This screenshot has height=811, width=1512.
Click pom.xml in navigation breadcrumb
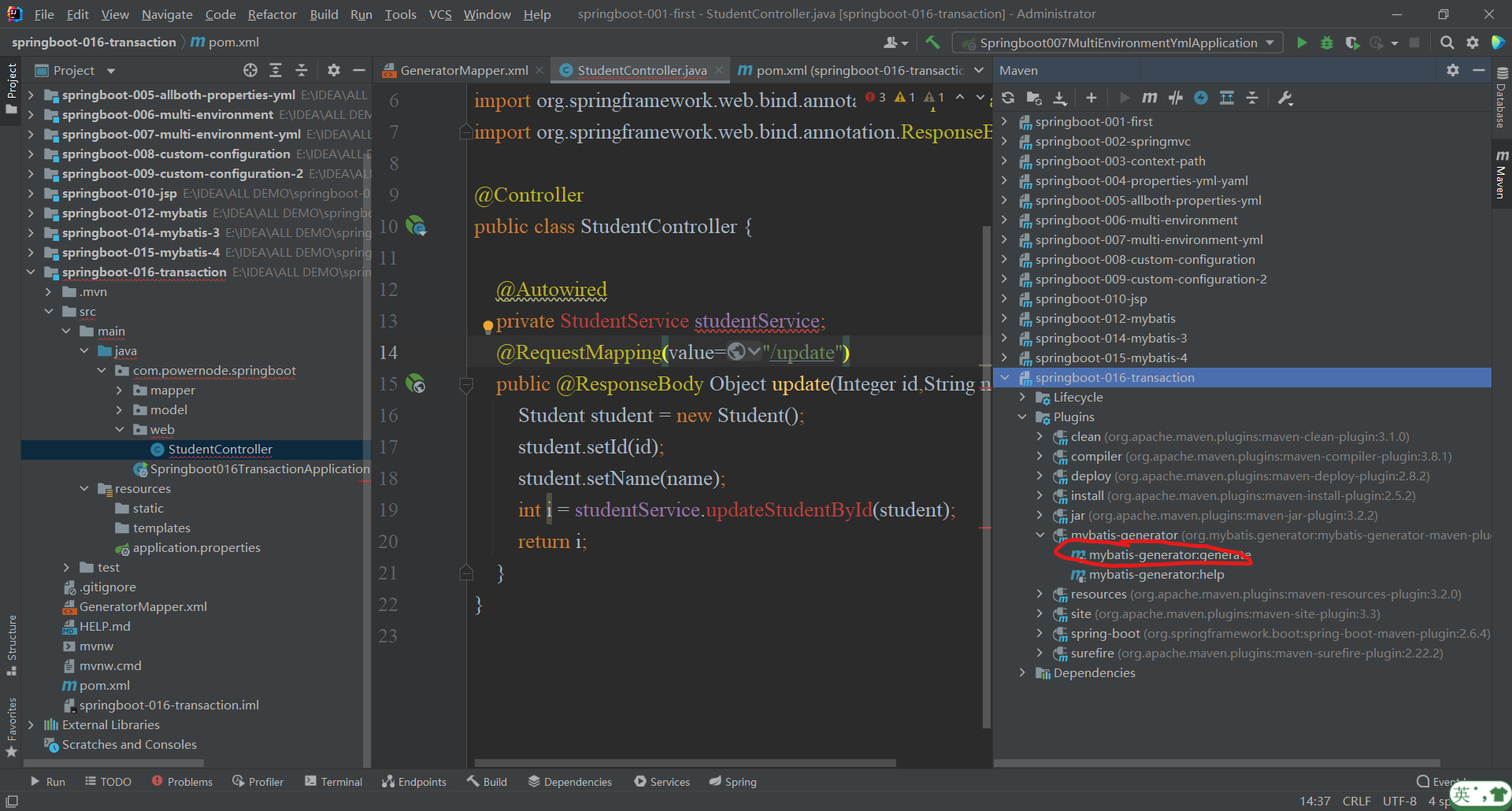point(224,42)
